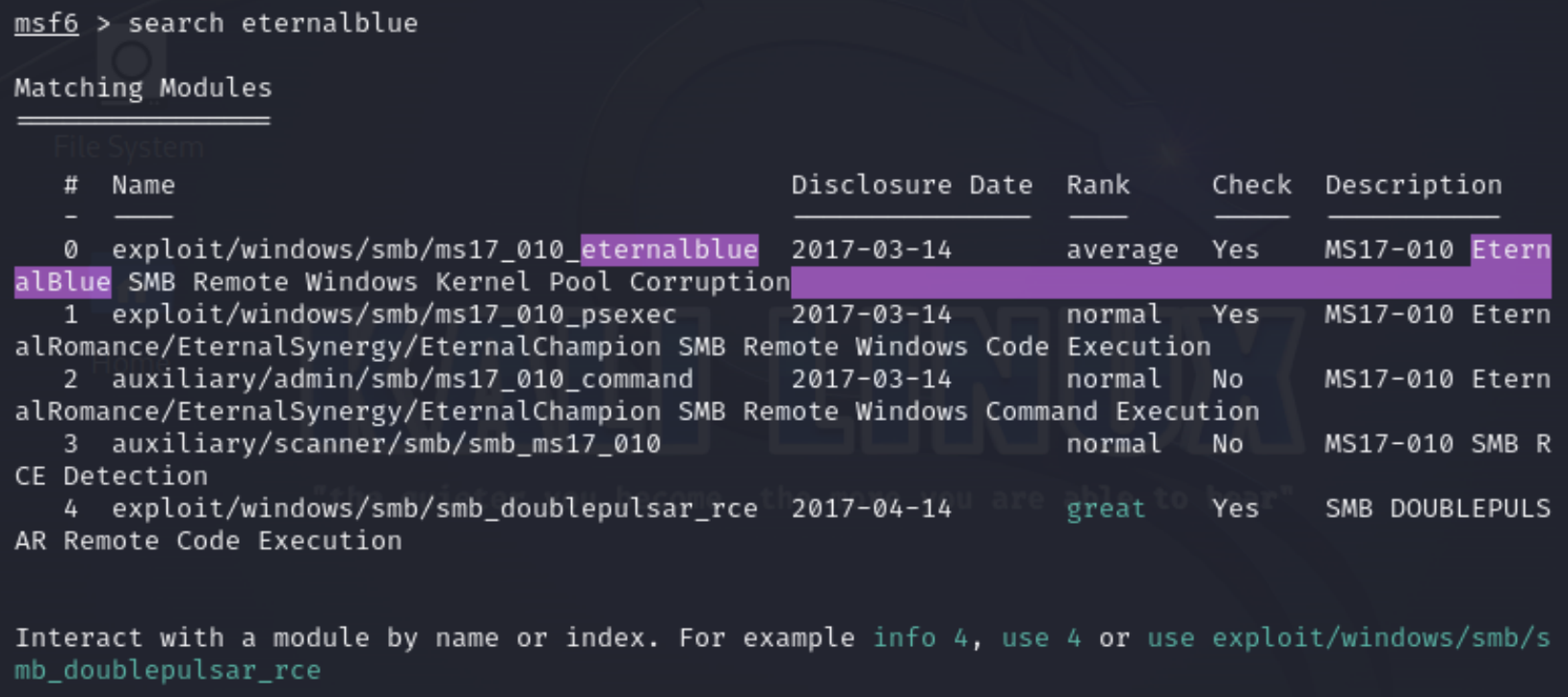Click the 'Disclosure Date' column header
This screenshot has height=697, width=1568.
912,185
